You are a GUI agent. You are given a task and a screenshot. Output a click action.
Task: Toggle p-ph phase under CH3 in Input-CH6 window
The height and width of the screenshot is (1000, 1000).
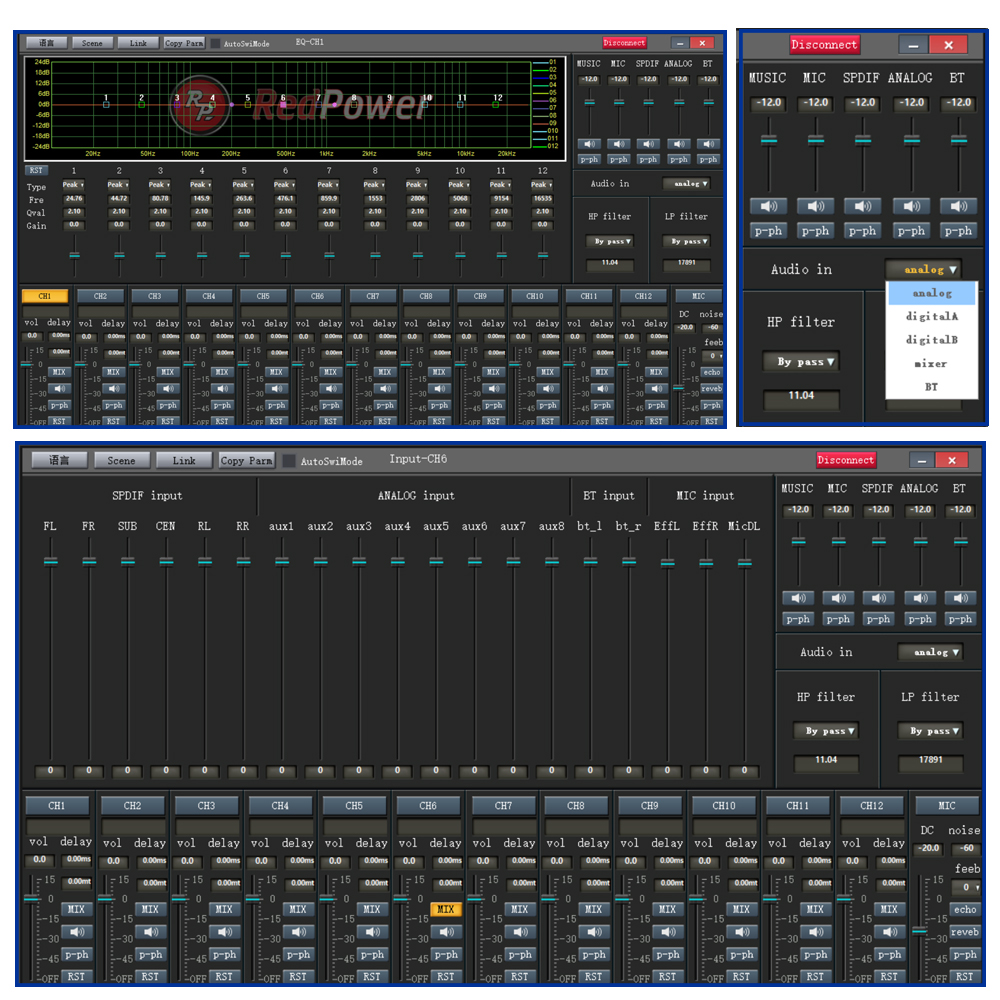tap(224, 955)
